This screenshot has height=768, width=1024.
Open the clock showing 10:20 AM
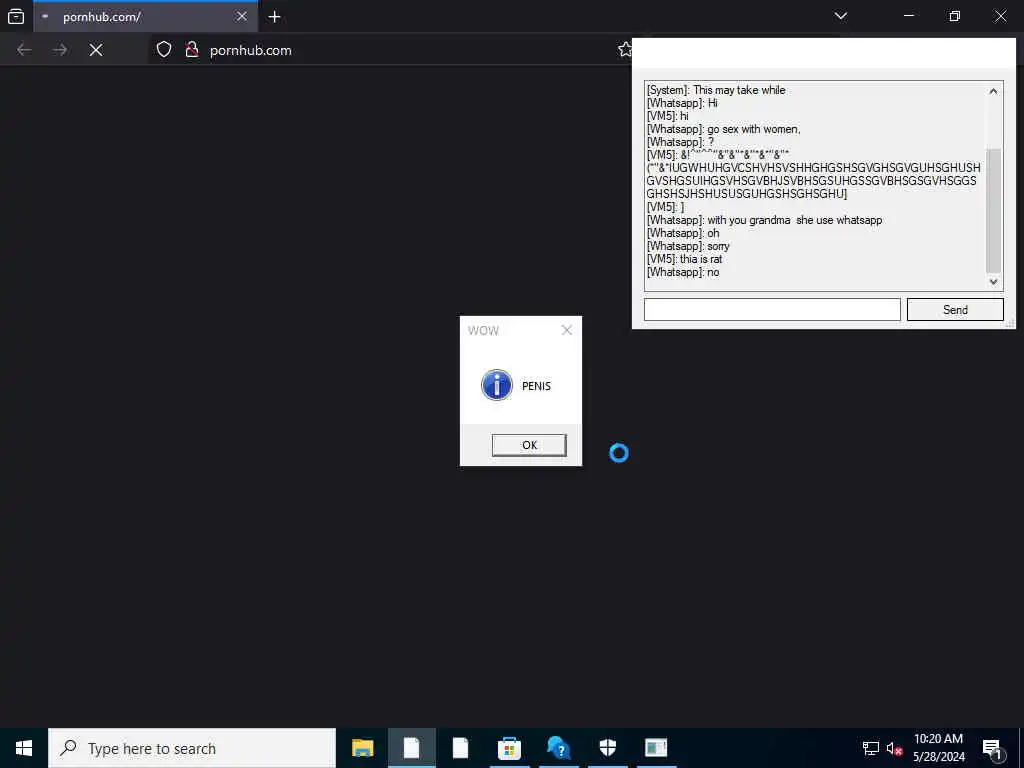click(938, 748)
